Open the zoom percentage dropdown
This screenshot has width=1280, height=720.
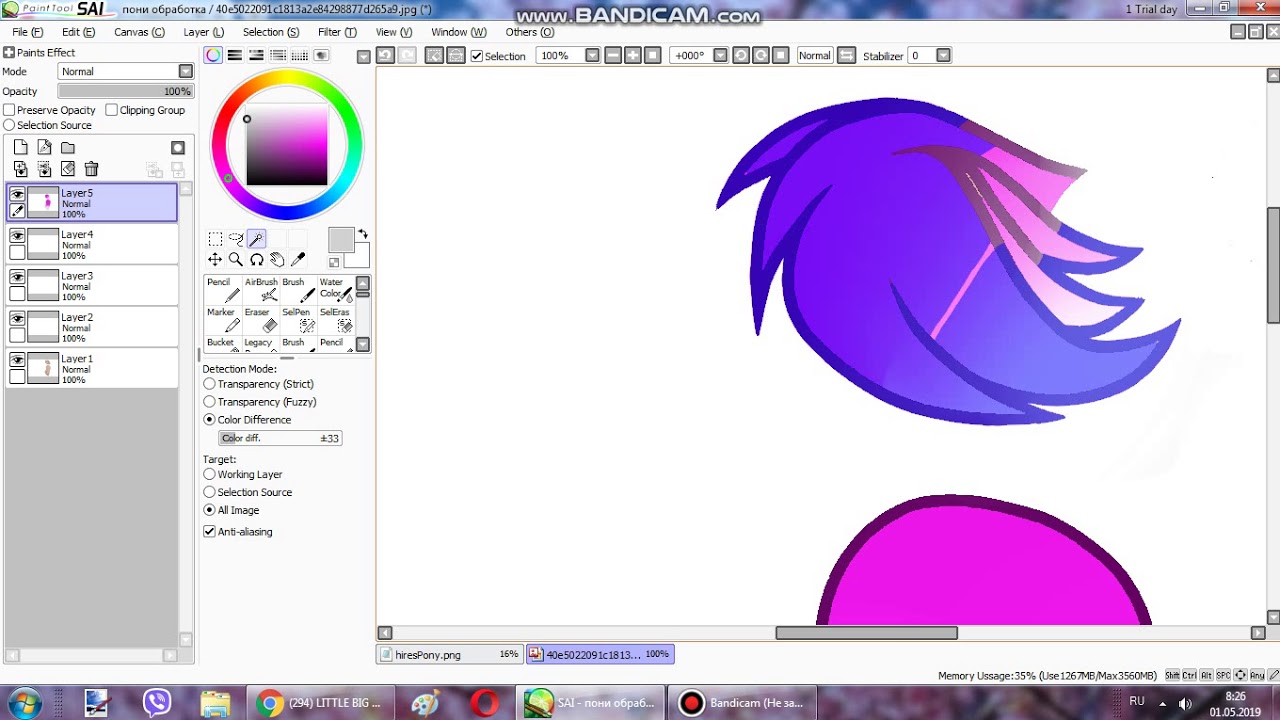pyautogui.click(x=592, y=56)
